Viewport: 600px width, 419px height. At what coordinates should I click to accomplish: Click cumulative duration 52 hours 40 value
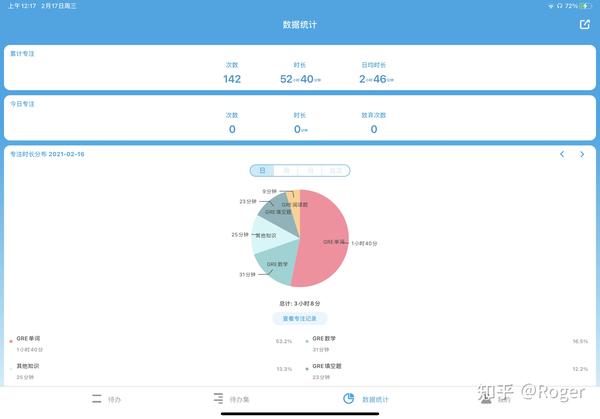(x=300, y=79)
